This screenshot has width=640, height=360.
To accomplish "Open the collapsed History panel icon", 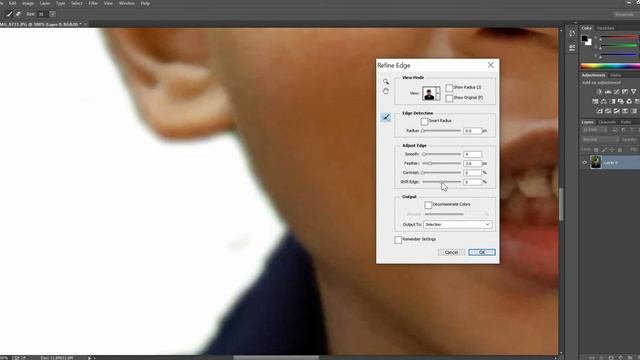I will (572, 33).
